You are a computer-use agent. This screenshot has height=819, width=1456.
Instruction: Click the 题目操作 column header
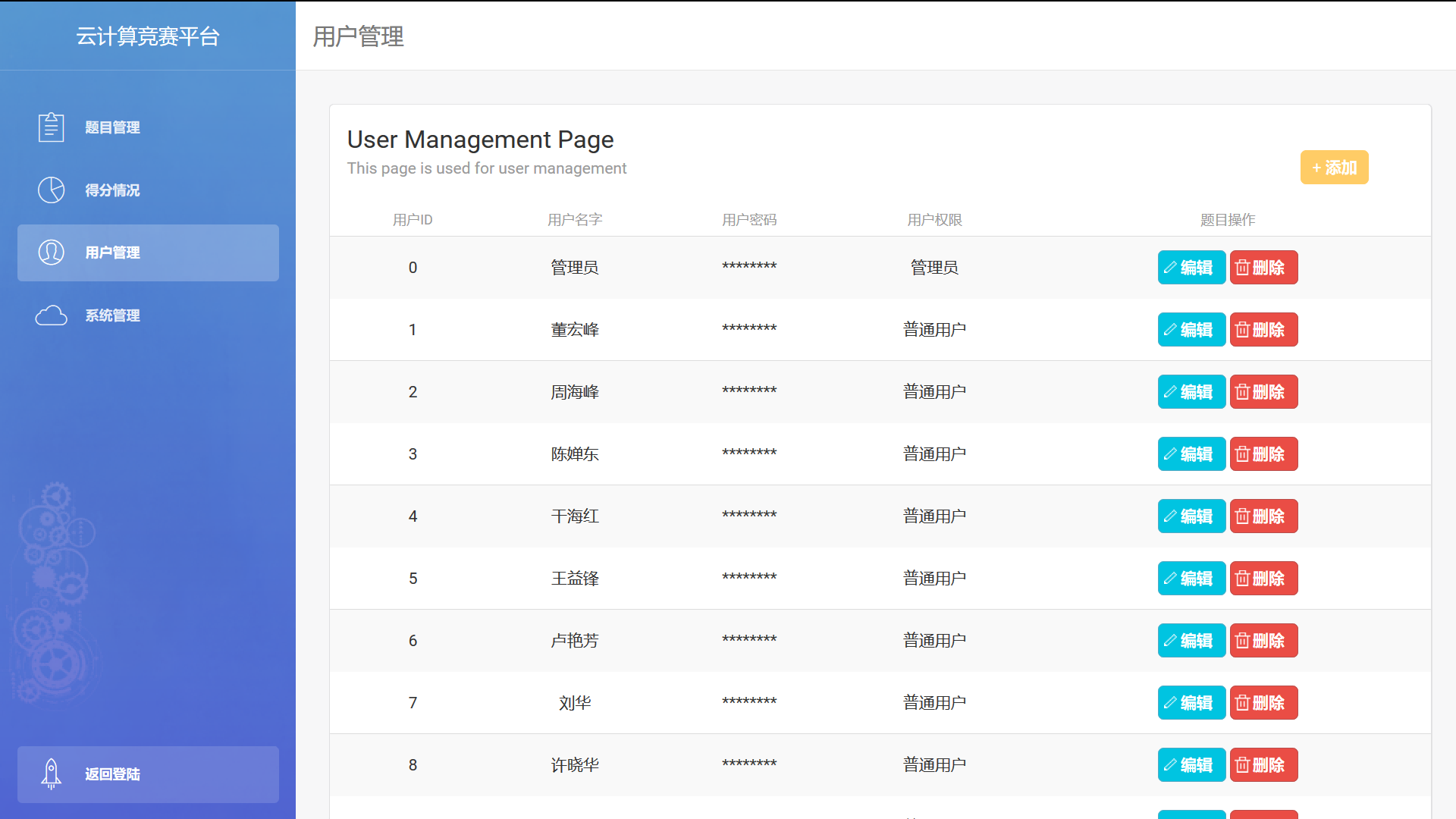click(1228, 220)
